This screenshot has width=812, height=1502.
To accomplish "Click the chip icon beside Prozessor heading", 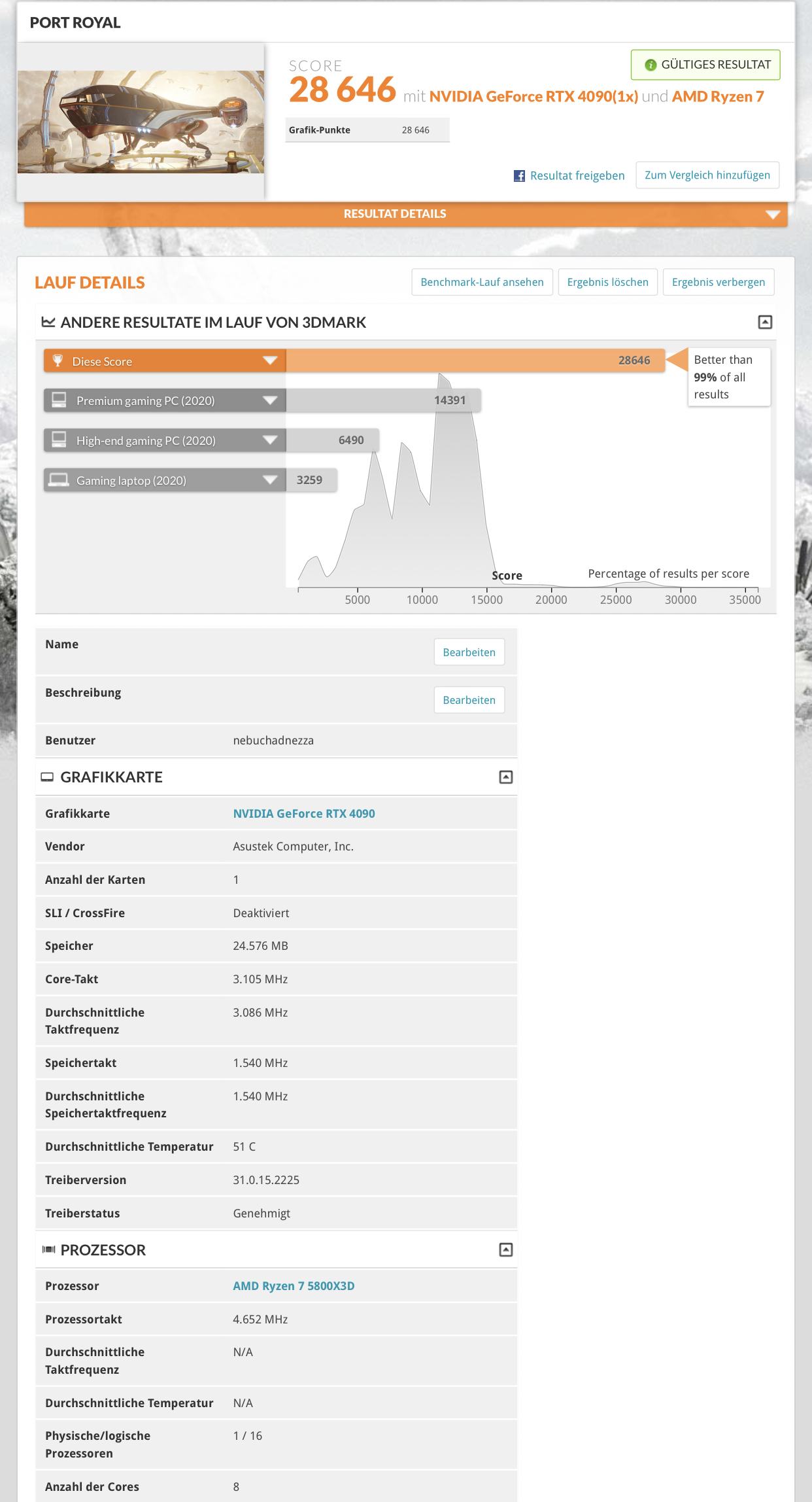I will (48, 1250).
